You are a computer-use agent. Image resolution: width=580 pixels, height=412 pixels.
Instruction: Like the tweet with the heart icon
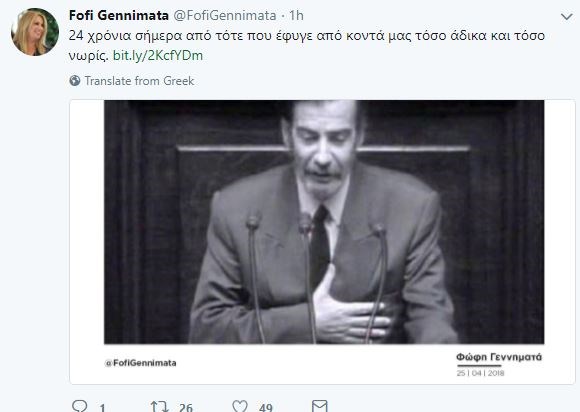tap(240, 406)
